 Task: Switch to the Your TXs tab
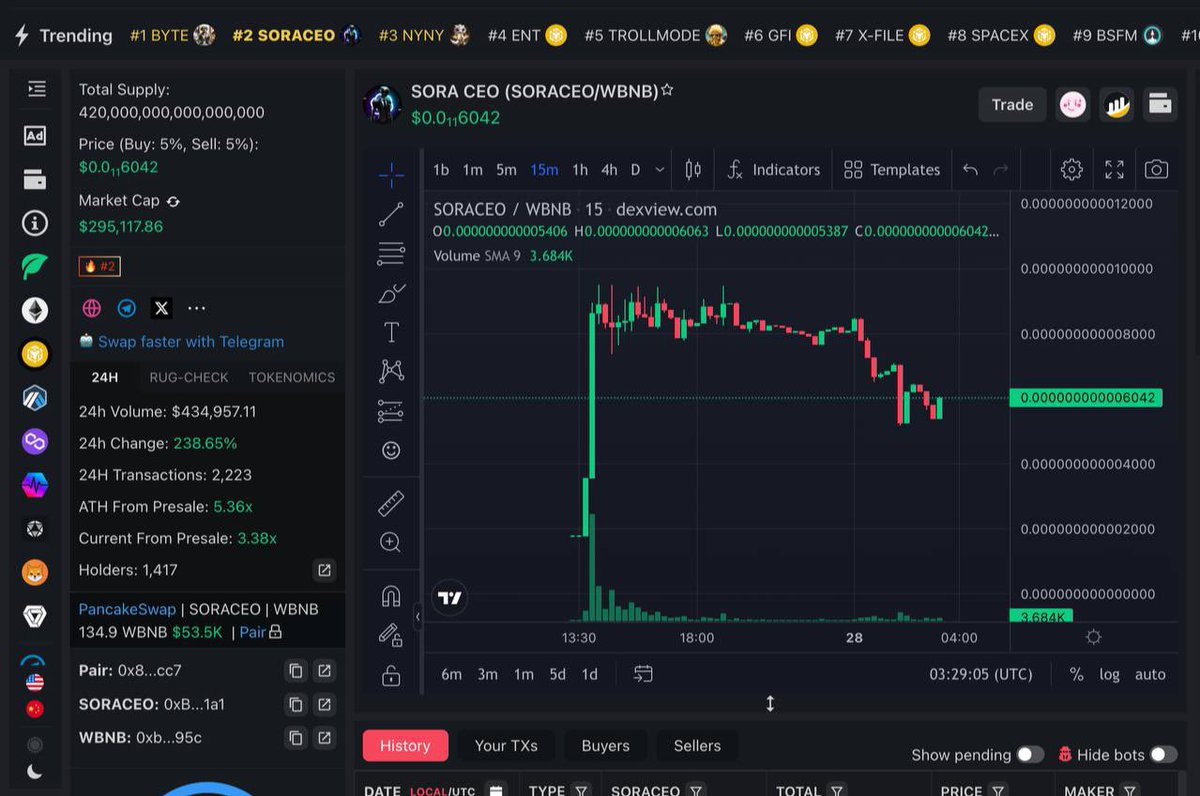point(506,745)
